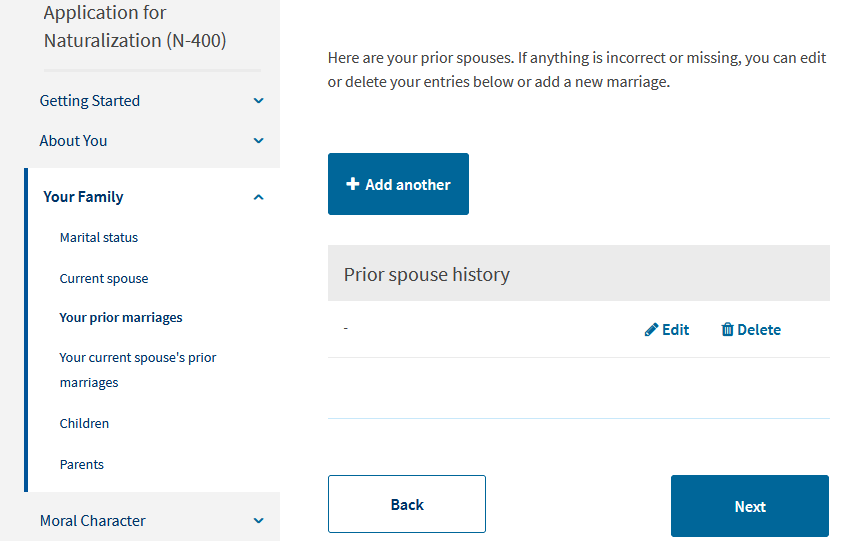This screenshot has width=858, height=541.
Task: Click the trash can icon for Delete
Action: pyautogui.click(x=727, y=330)
